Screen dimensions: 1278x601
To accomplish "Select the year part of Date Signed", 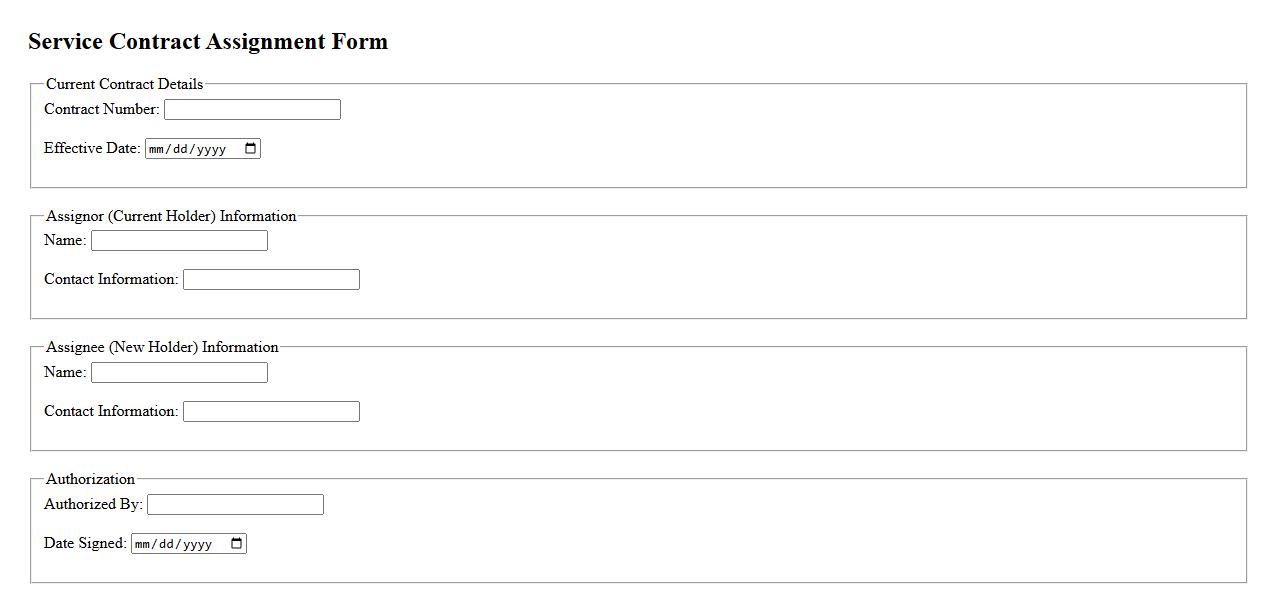I will (x=196, y=545).
